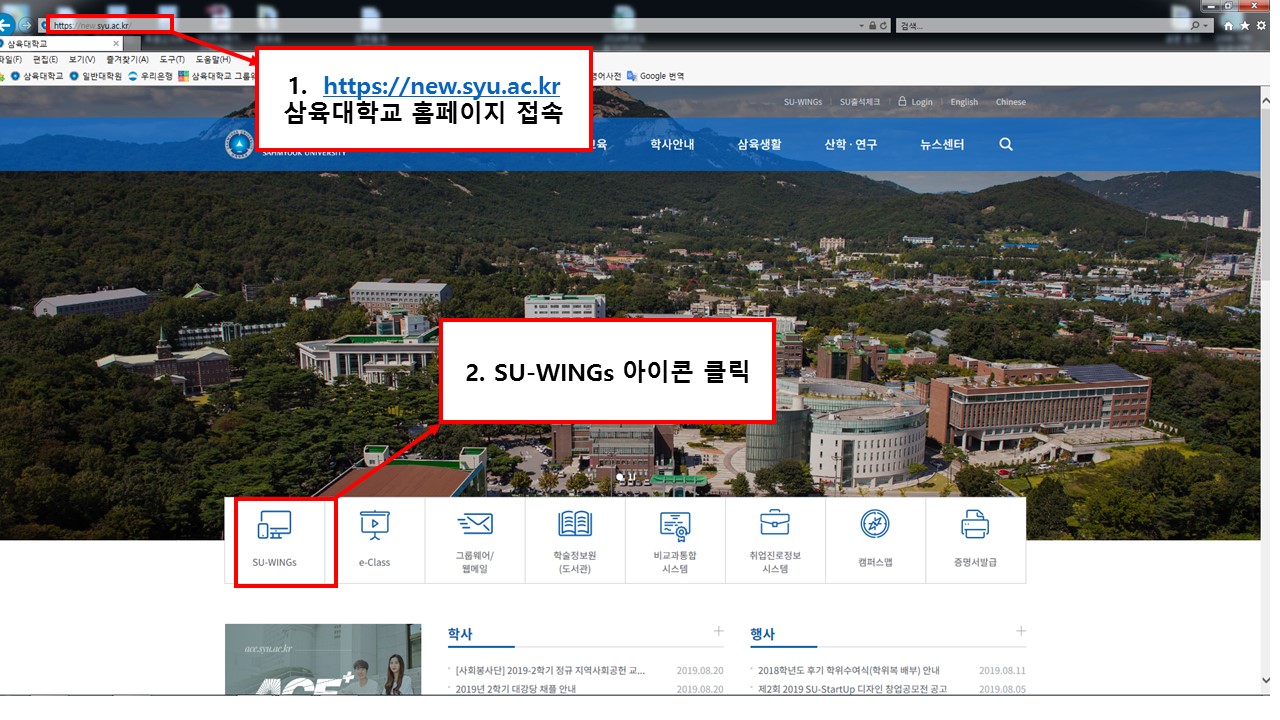
Task: Open the 도움말(H) menu
Action: click(x=213, y=59)
